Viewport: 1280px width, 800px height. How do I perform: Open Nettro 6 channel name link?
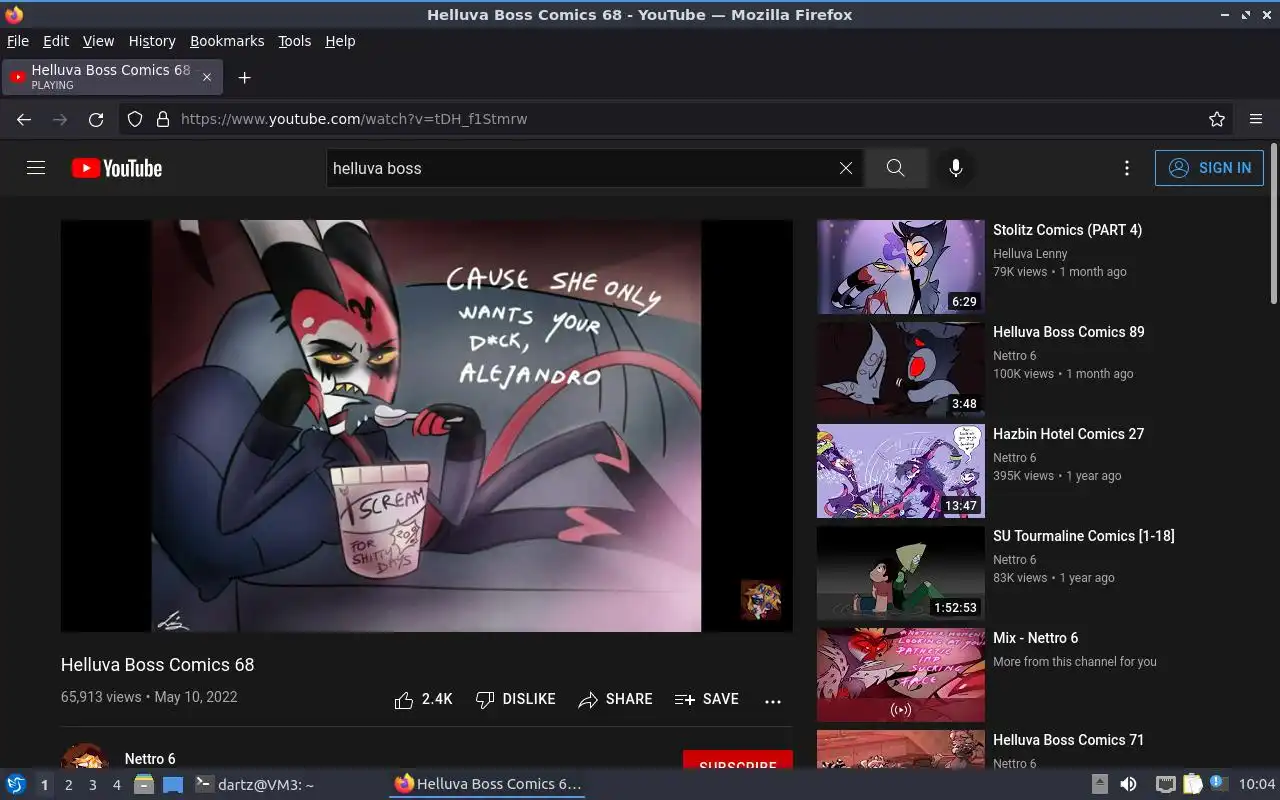point(150,759)
